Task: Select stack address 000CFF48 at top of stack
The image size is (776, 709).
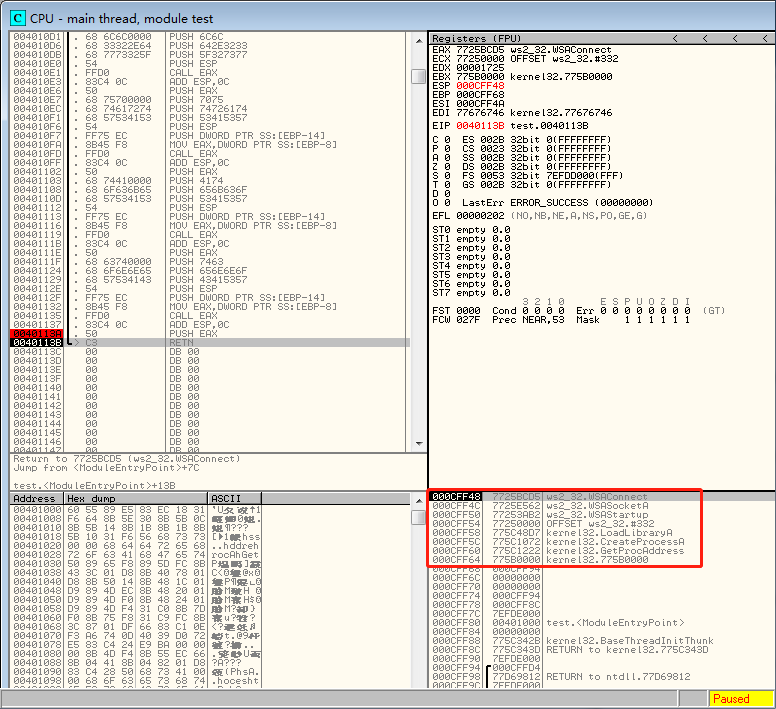Action: 457,497
